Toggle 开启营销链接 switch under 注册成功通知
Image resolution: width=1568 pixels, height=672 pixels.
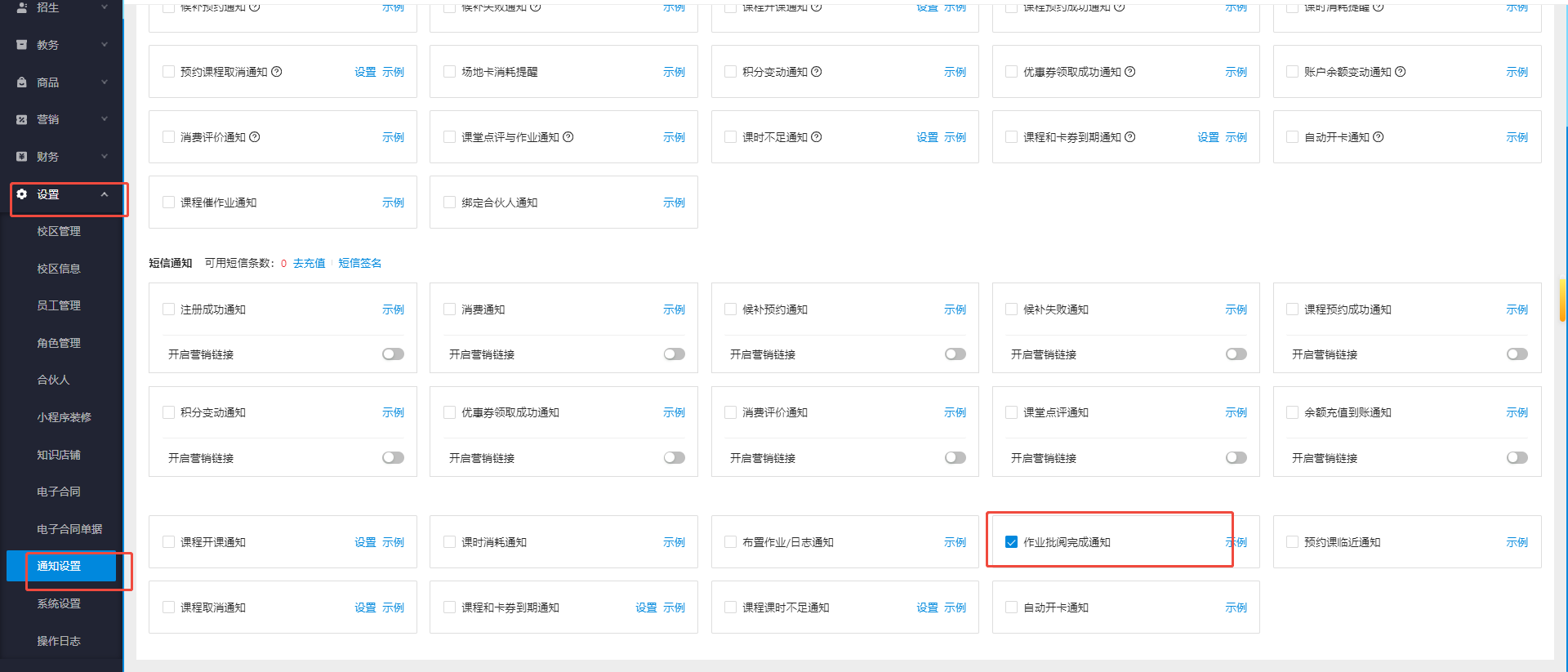pos(393,354)
